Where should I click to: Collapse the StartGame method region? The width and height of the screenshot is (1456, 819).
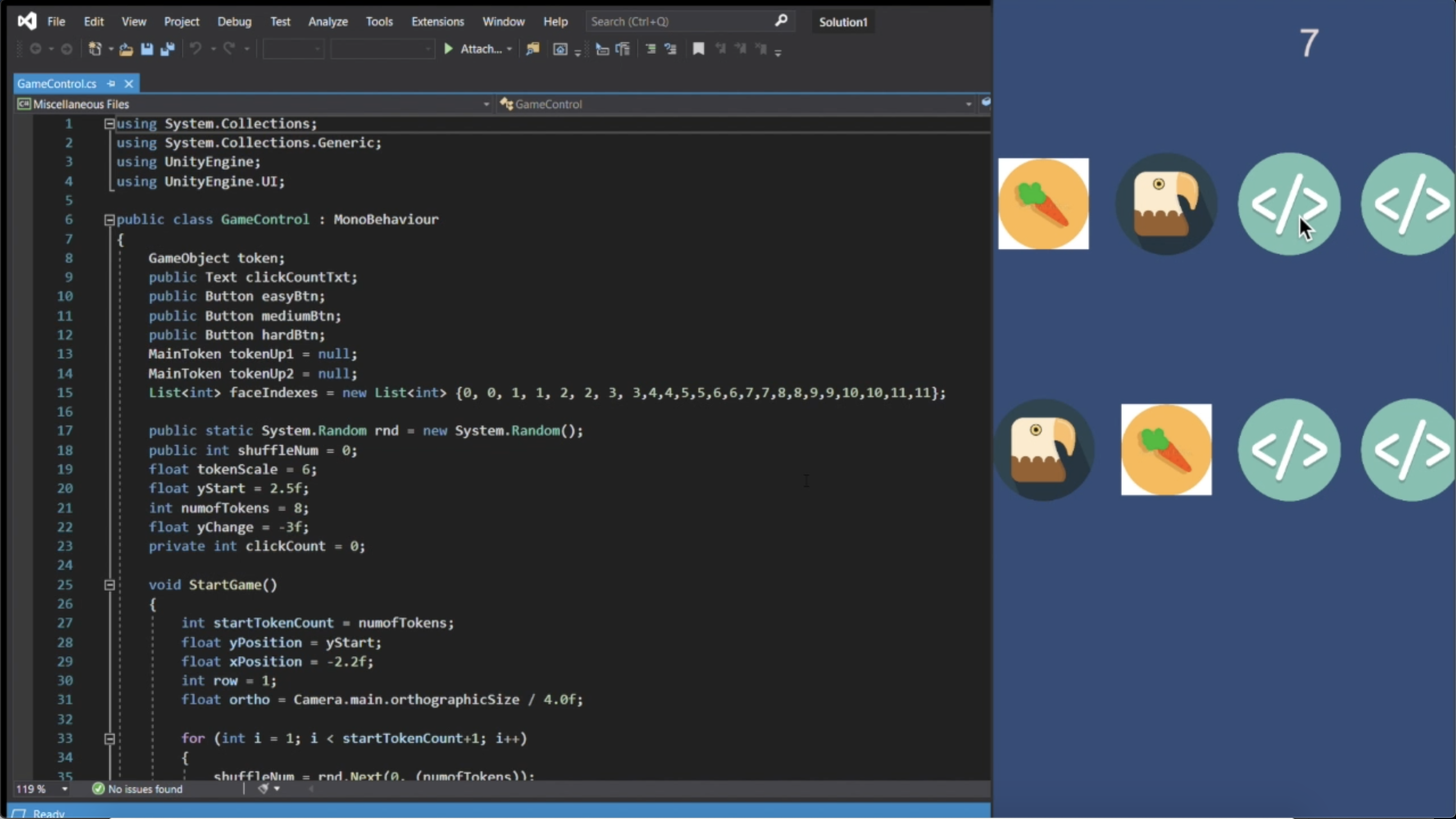[109, 585]
